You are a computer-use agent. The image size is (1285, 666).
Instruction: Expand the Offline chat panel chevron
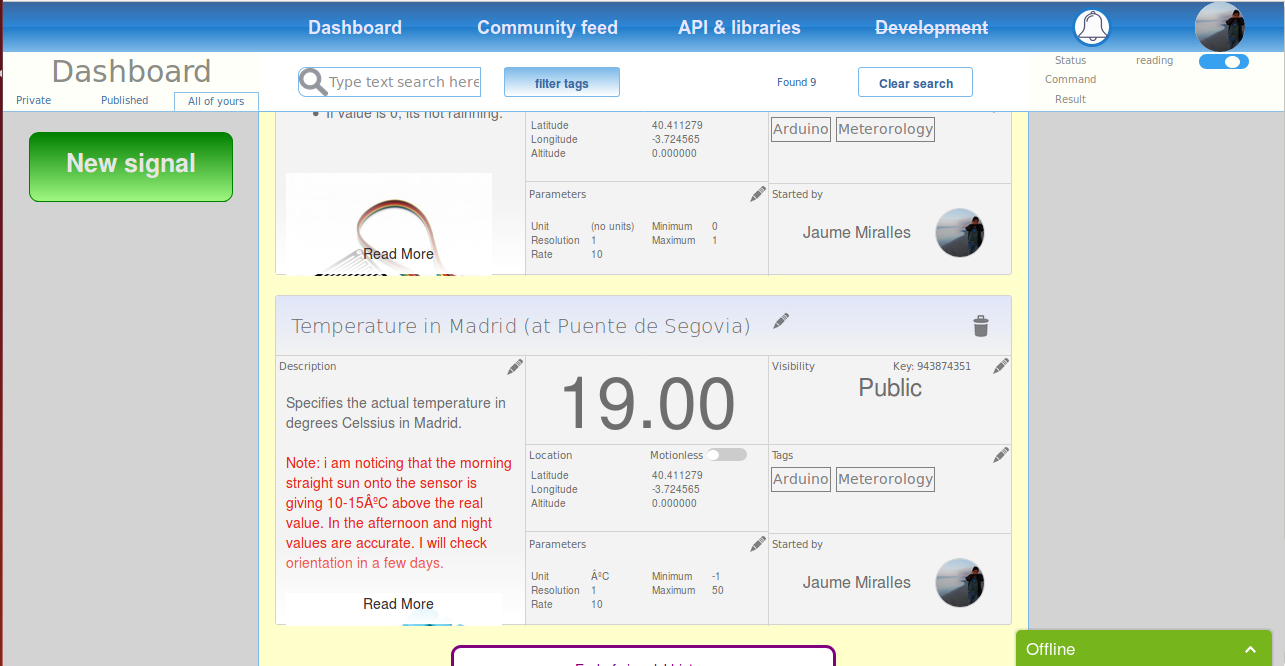point(1250,649)
